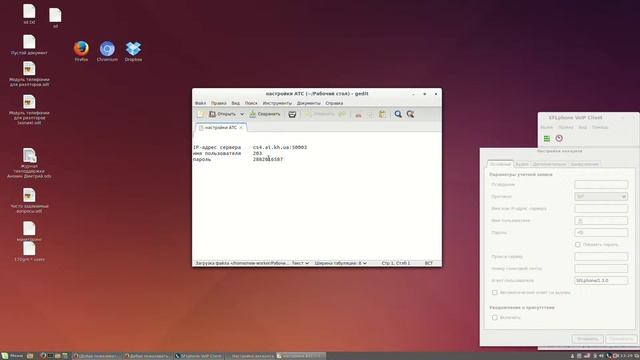Click the Имя пользователя input field
Screen dimensions: 640x360
(601, 221)
